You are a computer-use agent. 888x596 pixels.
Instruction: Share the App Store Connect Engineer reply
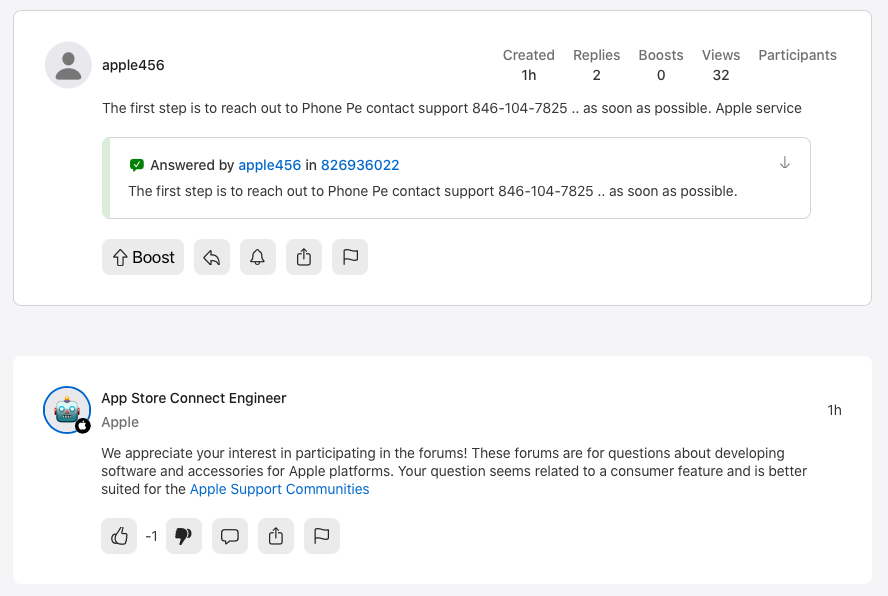click(276, 536)
